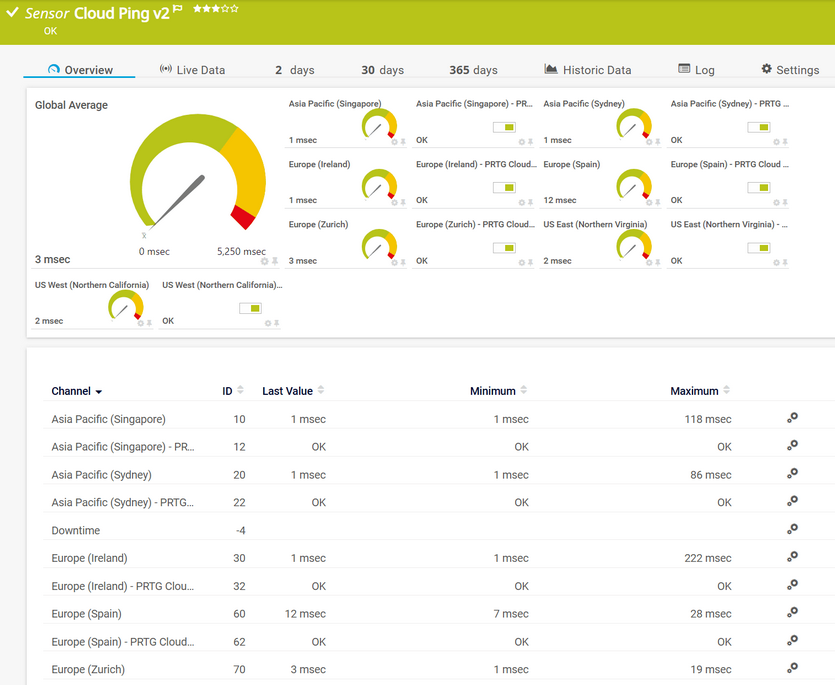The height and width of the screenshot is (685, 835).
Task: Pin the Europe (Ireland) - PRTG Cloud tile
Action: (x=530, y=202)
